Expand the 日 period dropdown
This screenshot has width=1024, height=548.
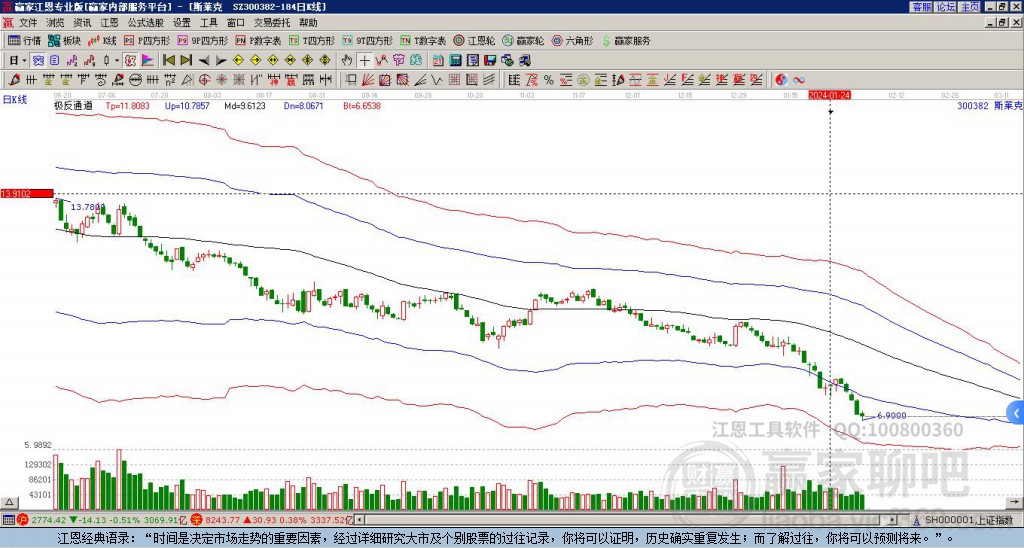pos(24,60)
